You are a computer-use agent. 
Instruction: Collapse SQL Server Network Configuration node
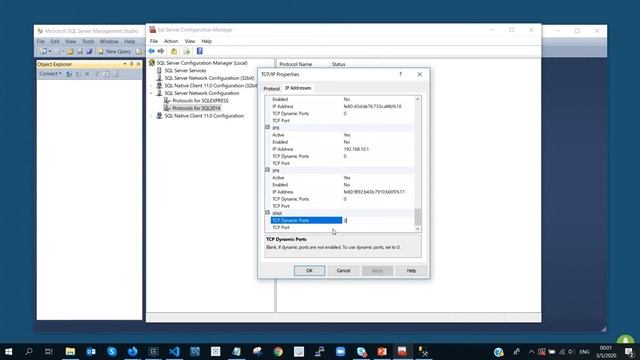[151, 93]
